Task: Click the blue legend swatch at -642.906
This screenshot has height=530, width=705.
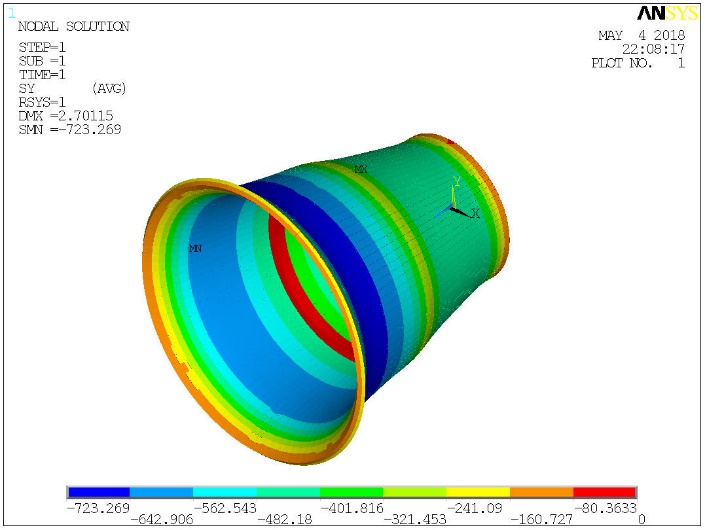Action: pyautogui.click(x=161, y=492)
